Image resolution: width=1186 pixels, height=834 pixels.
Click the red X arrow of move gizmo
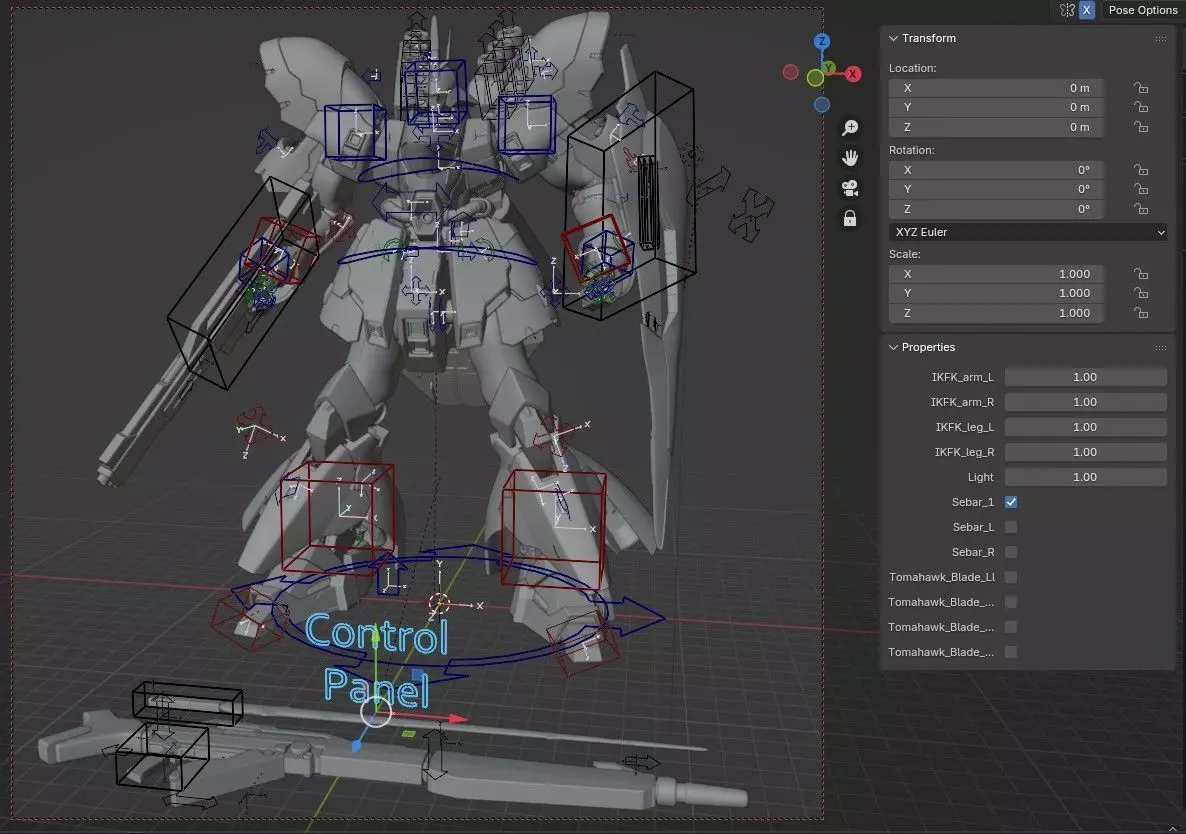tap(456, 718)
